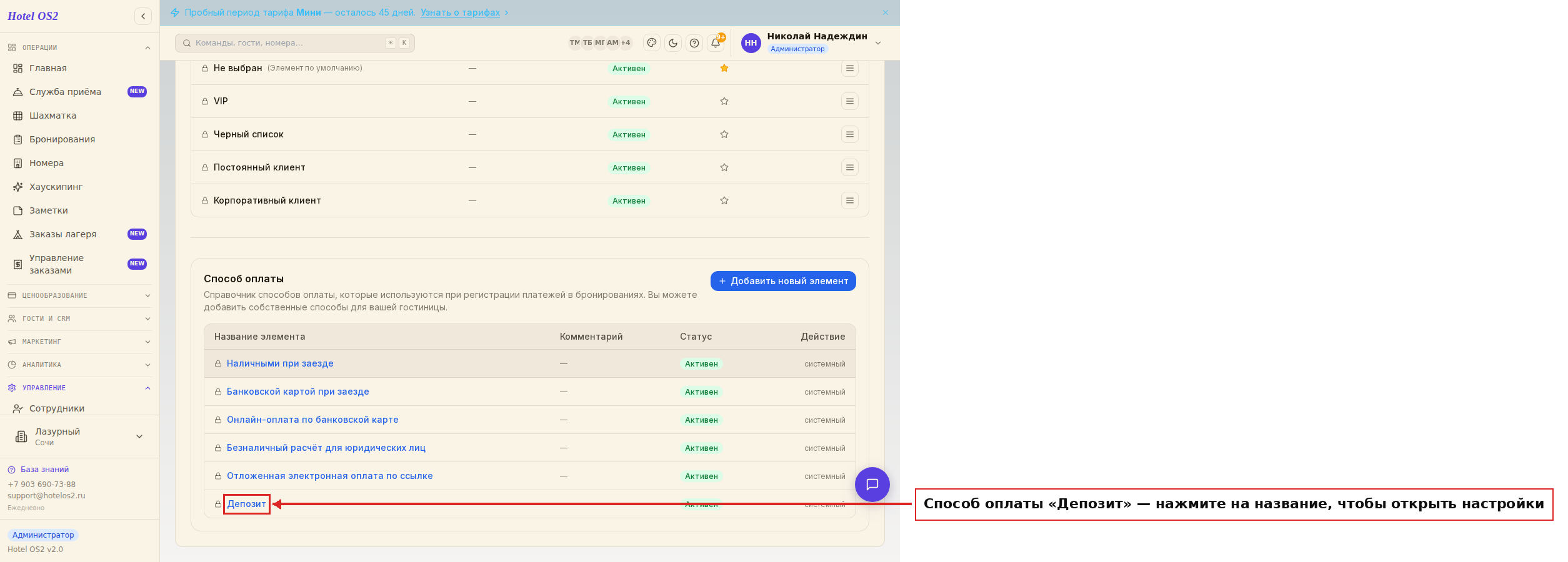
Task: Open Онлайн-оплата по банковской карте
Action: click(x=312, y=420)
